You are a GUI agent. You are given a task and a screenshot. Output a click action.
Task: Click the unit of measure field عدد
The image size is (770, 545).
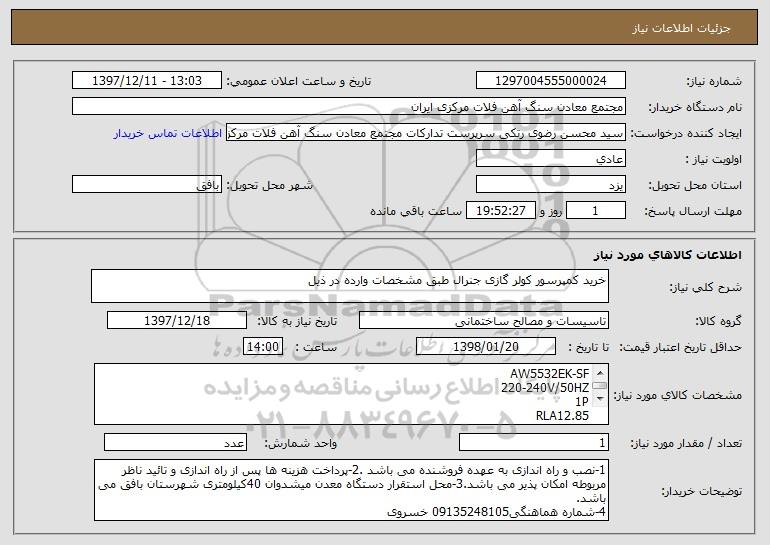[x=175, y=442]
